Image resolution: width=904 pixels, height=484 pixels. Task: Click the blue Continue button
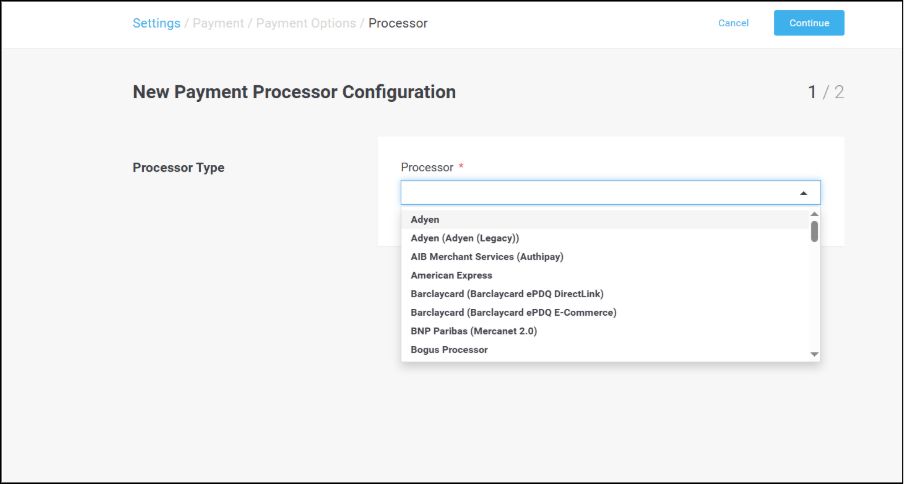[808, 23]
